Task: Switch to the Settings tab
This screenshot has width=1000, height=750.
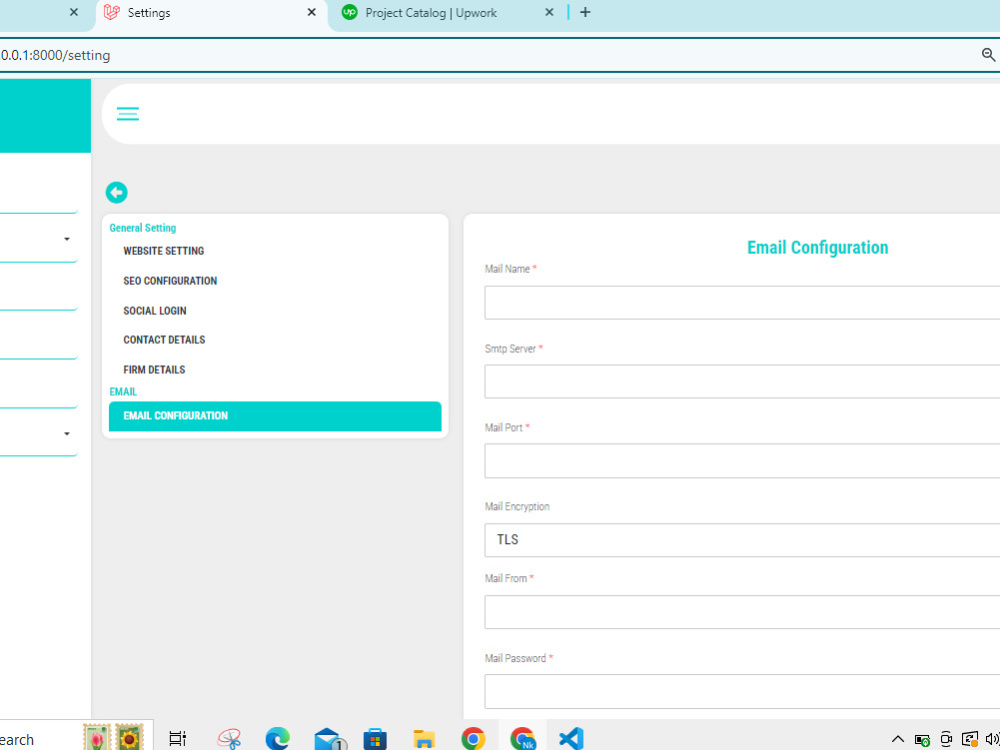Action: (x=210, y=13)
